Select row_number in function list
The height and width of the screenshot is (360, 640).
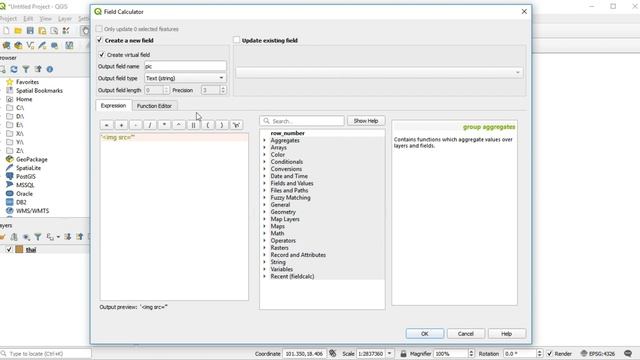[287, 133]
